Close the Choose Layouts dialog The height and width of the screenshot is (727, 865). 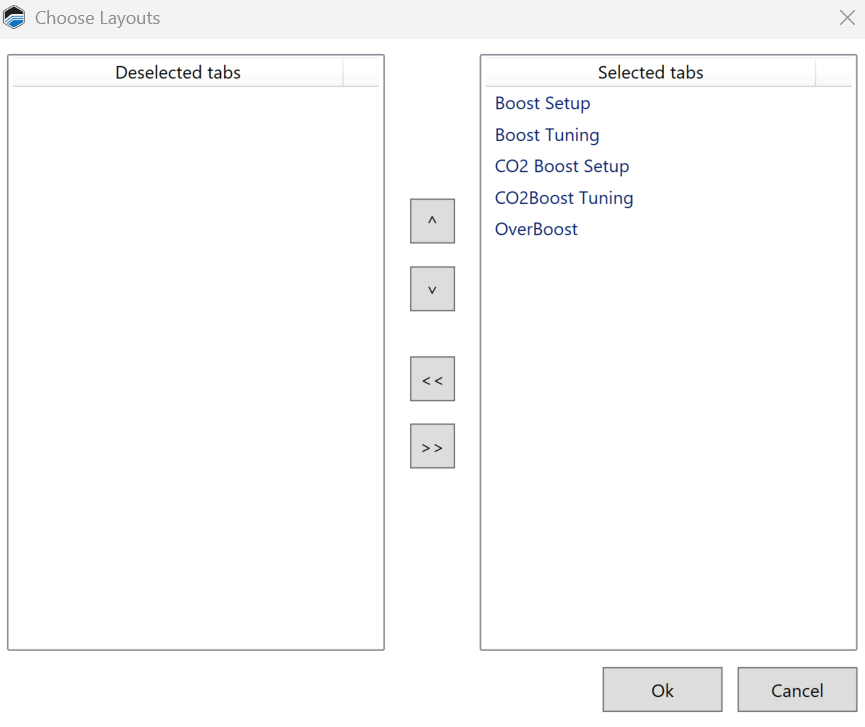pyautogui.click(x=846, y=18)
